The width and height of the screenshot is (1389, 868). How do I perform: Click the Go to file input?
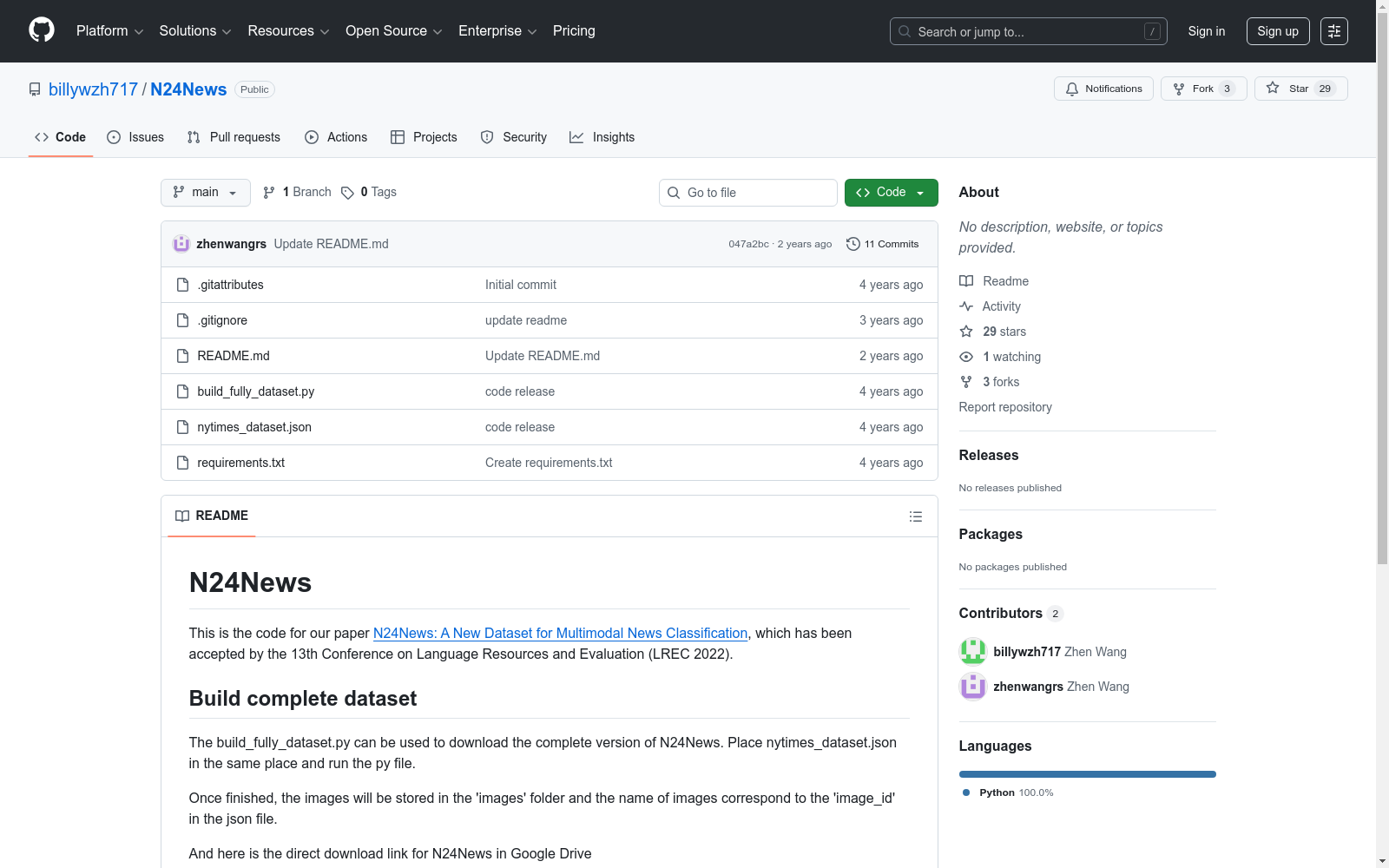(x=748, y=193)
